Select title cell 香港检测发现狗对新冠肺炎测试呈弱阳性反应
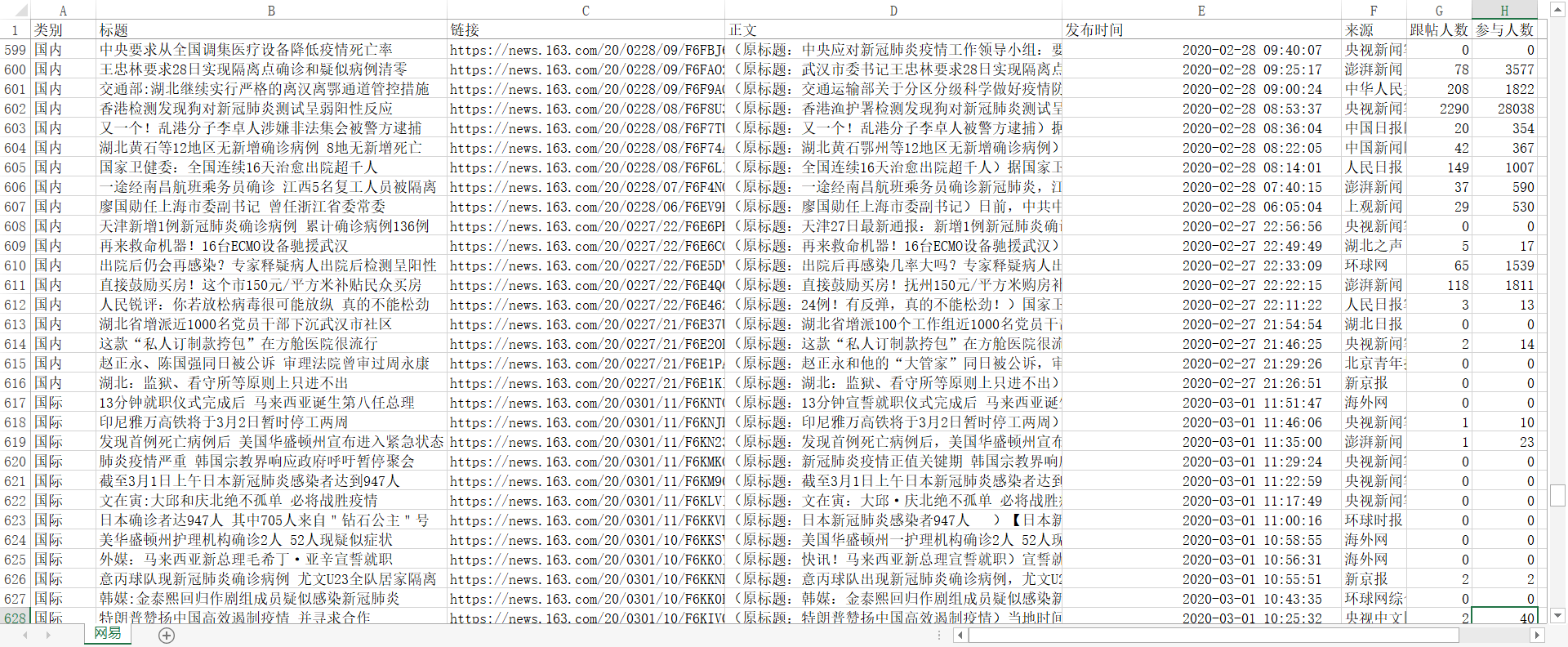The height and width of the screenshot is (647, 1568). 271,109
